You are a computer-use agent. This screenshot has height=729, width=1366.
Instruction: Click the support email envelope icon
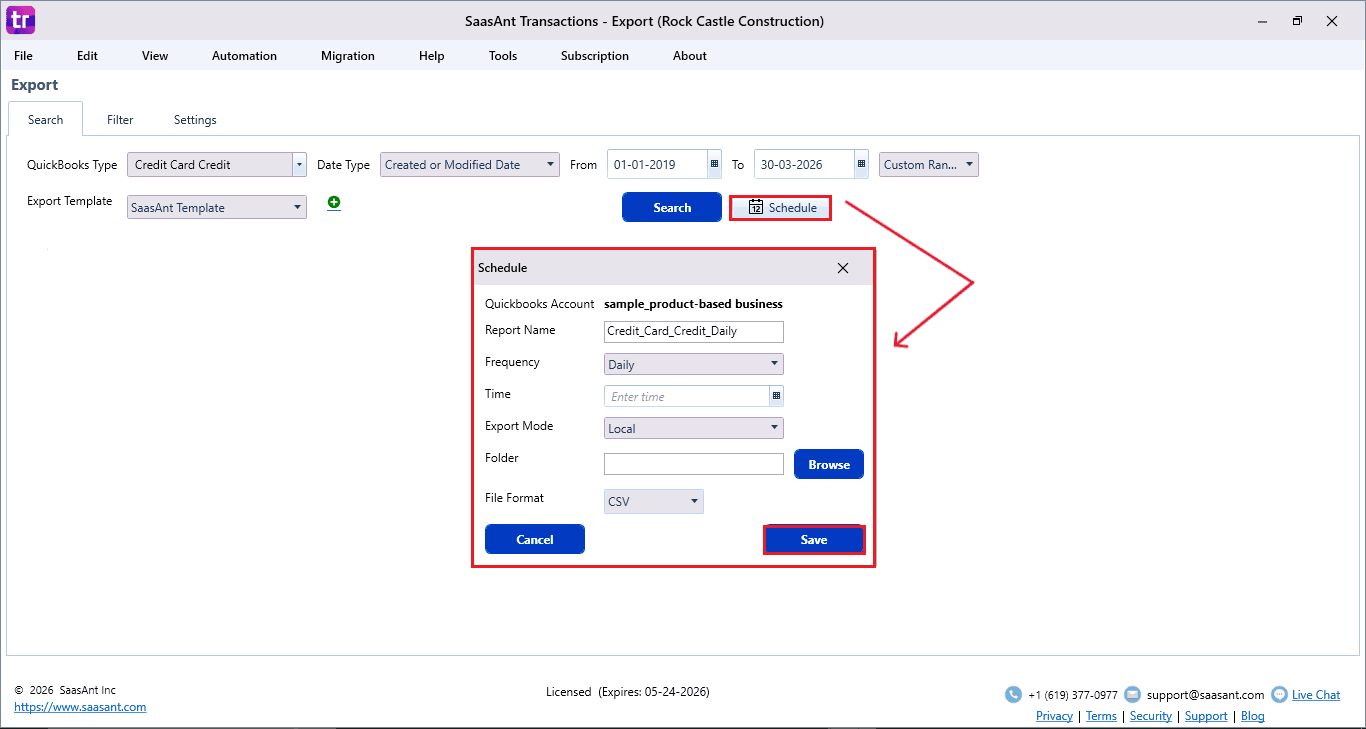1132,695
